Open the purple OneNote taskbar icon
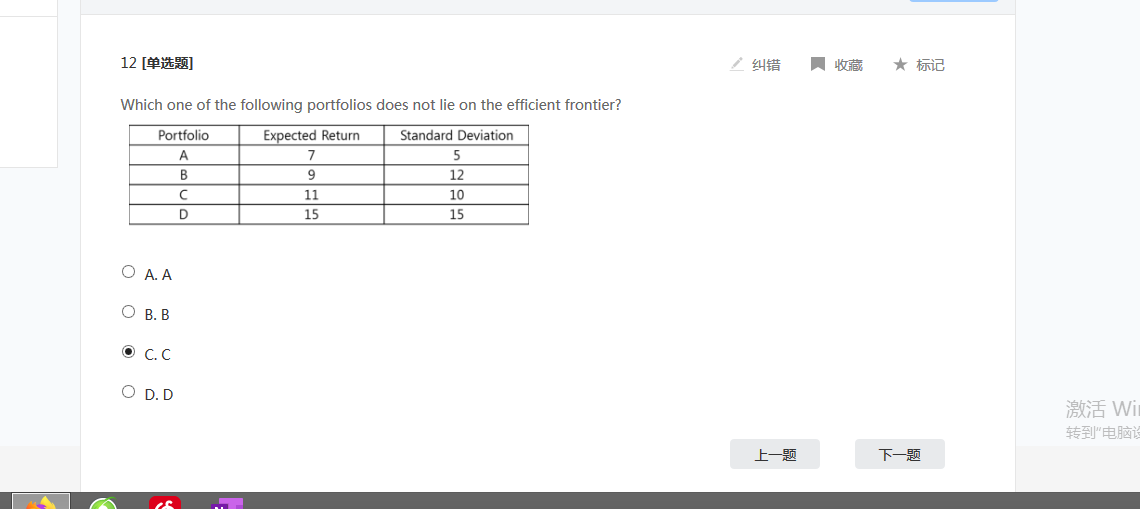 (227, 503)
